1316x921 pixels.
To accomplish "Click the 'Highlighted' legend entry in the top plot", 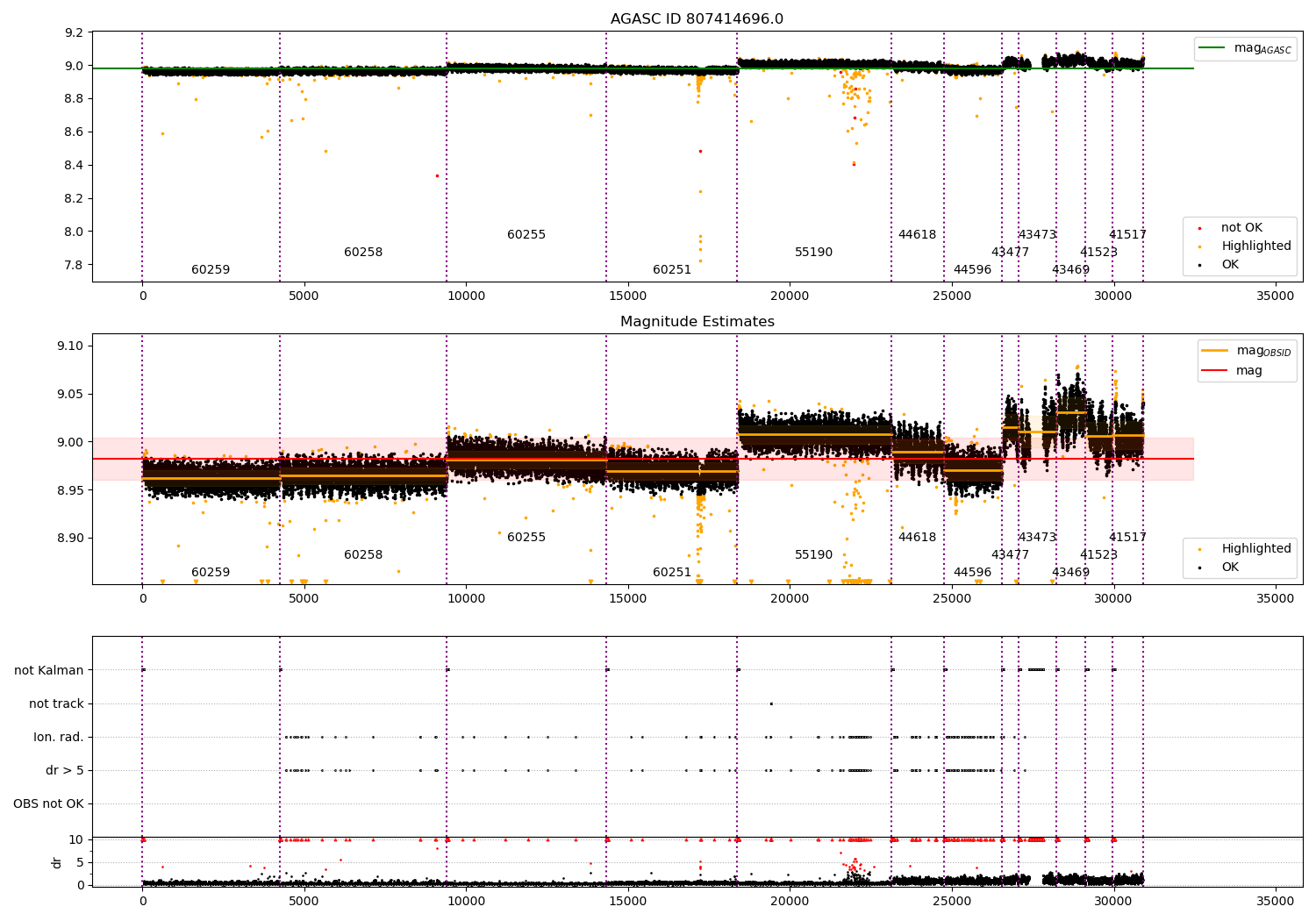I will click(1256, 246).
